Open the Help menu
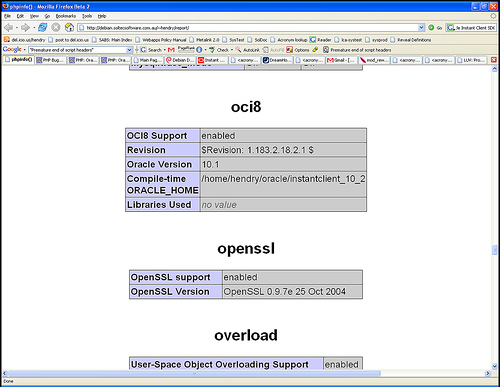Viewport: 500px width, 387px height. click(102, 16)
